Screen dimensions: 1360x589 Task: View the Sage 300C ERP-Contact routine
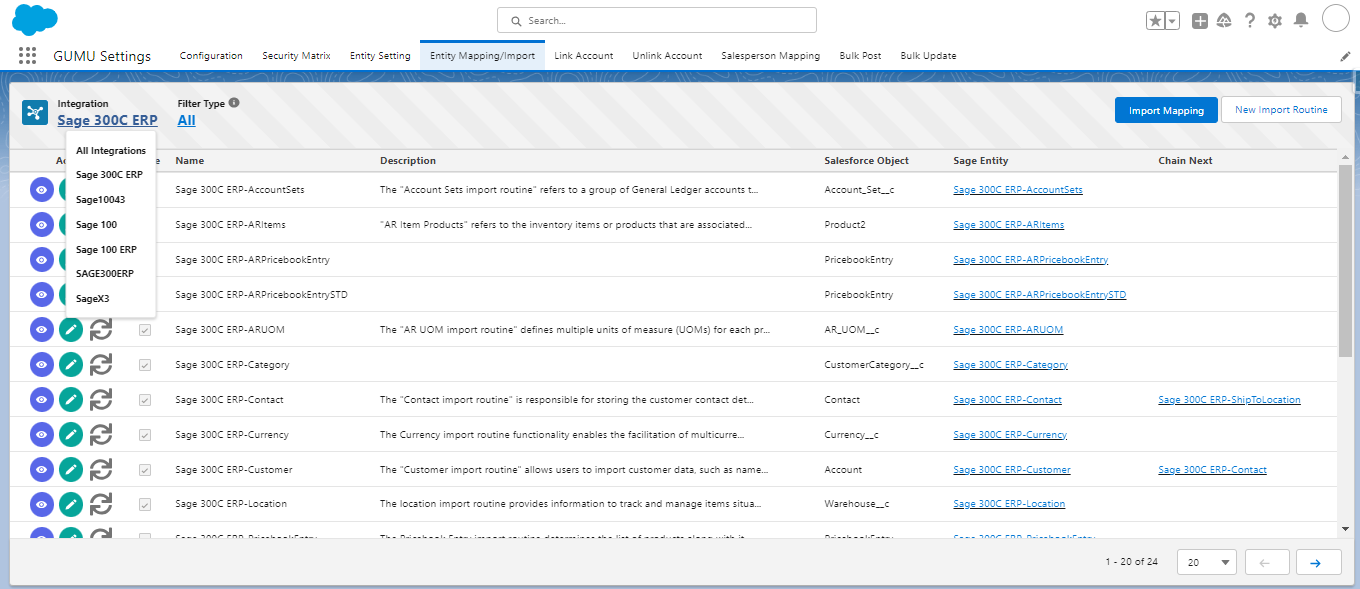(41, 400)
